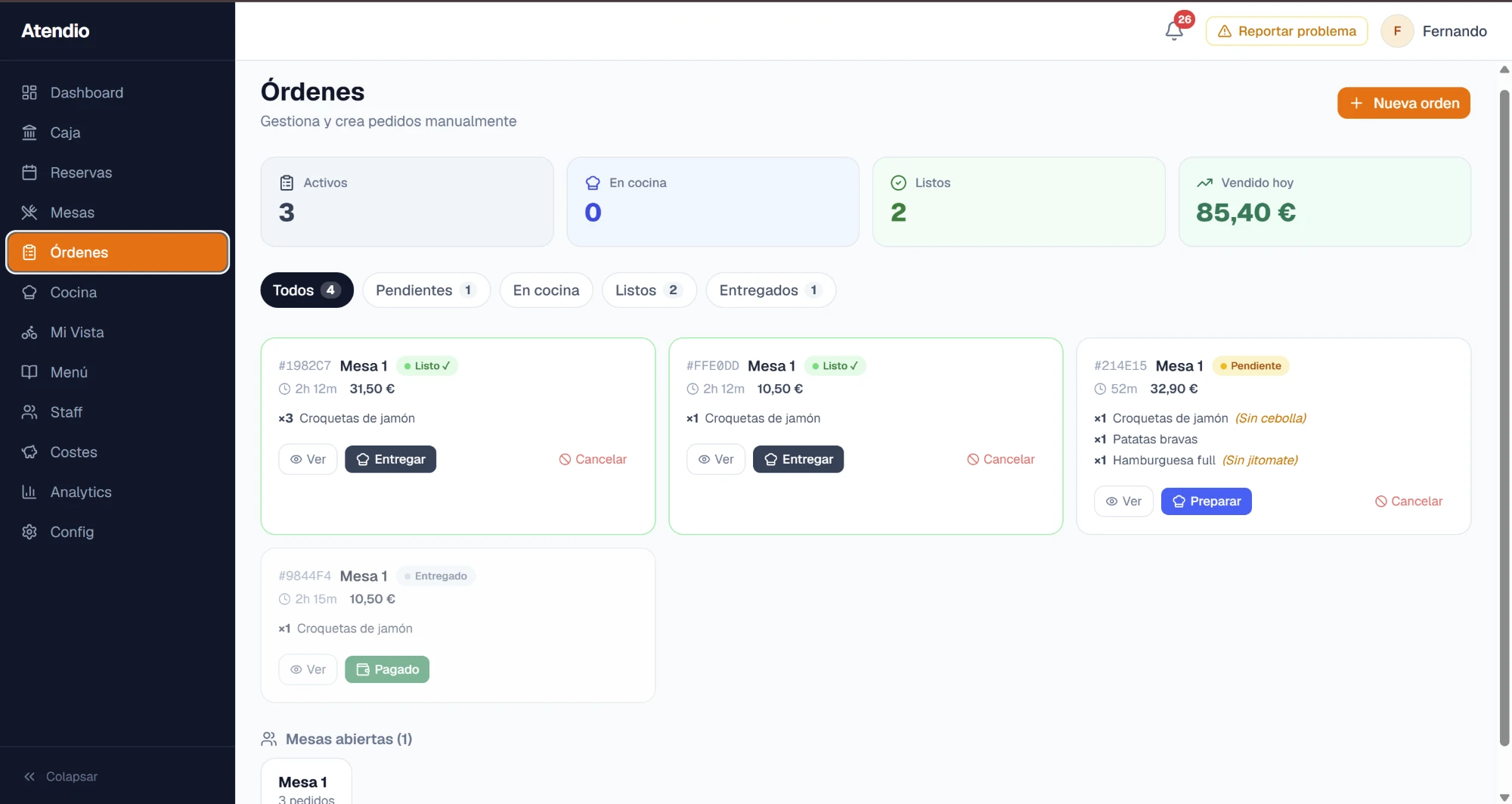Click the Atendio logo

coord(55,31)
